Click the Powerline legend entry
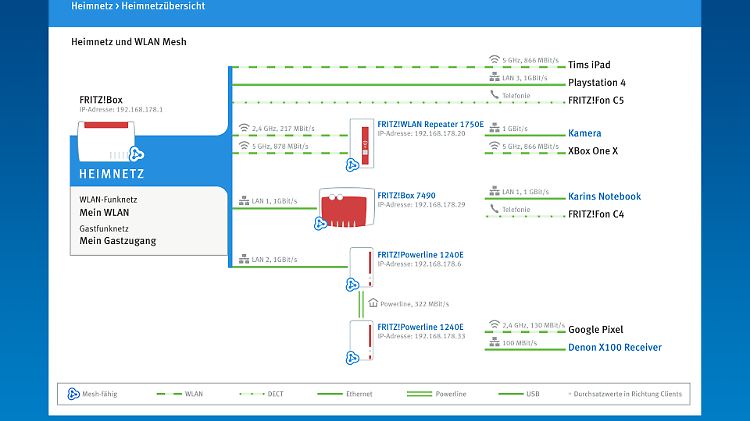Screen dimensions: 750x421 [436, 394]
